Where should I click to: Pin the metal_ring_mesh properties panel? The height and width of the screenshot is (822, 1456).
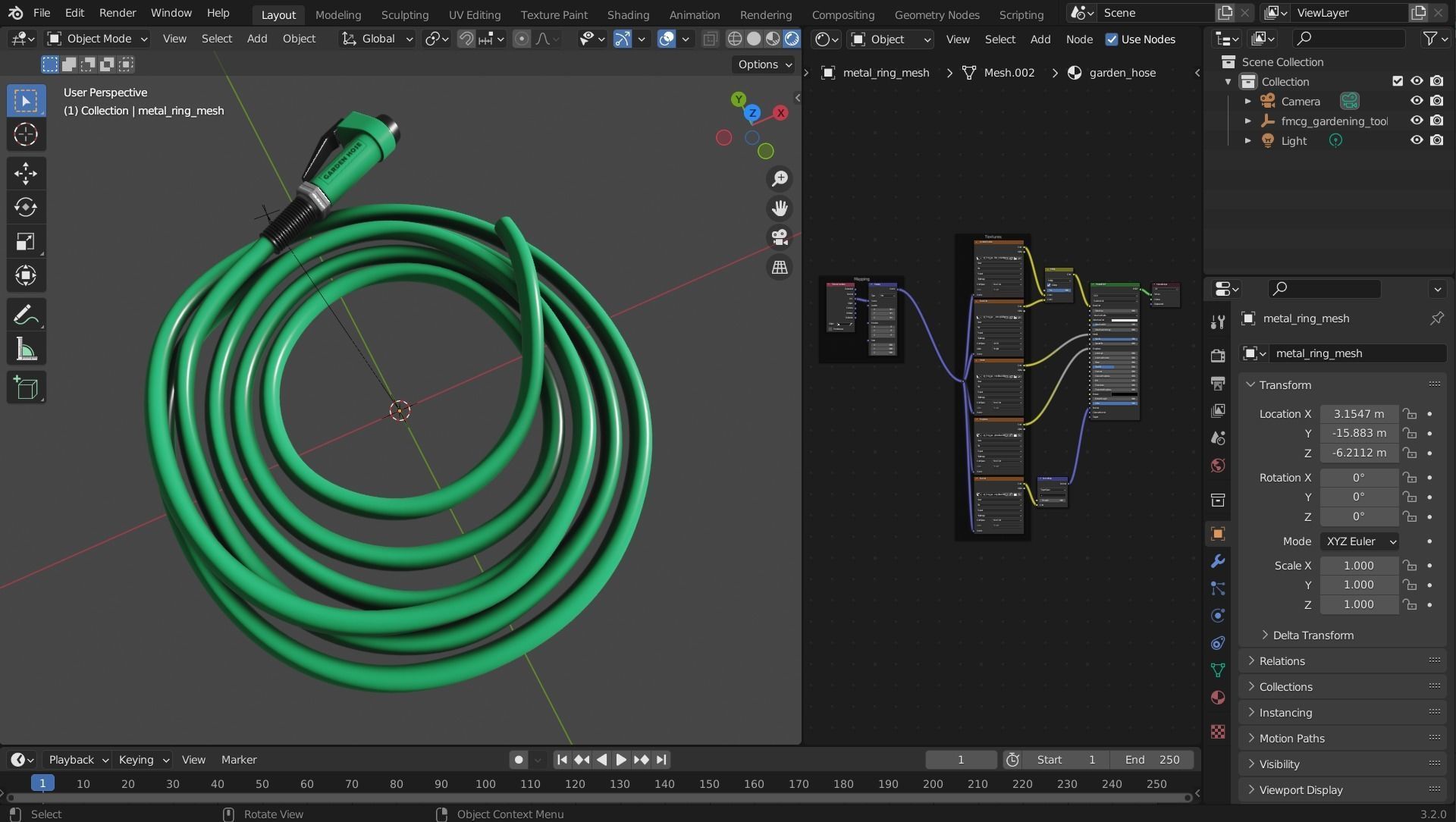pyautogui.click(x=1436, y=318)
